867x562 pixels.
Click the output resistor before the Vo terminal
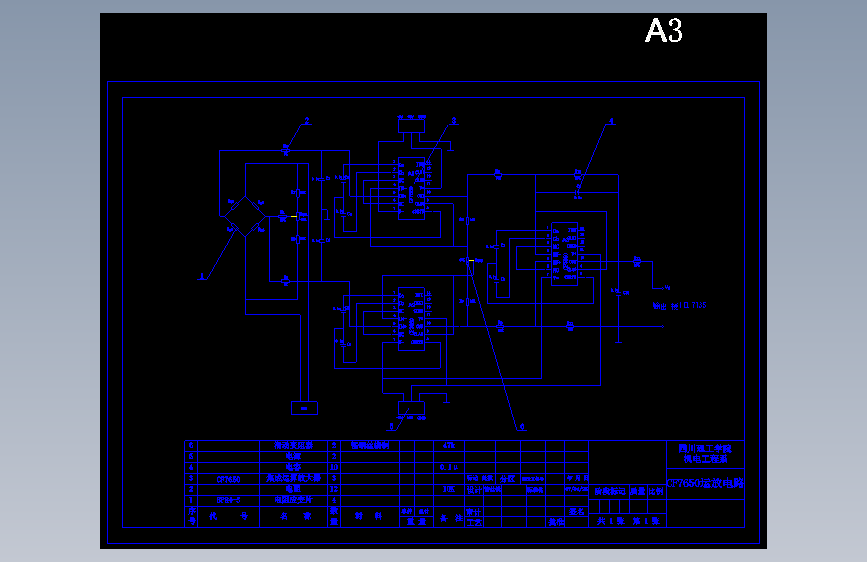(637, 262)
